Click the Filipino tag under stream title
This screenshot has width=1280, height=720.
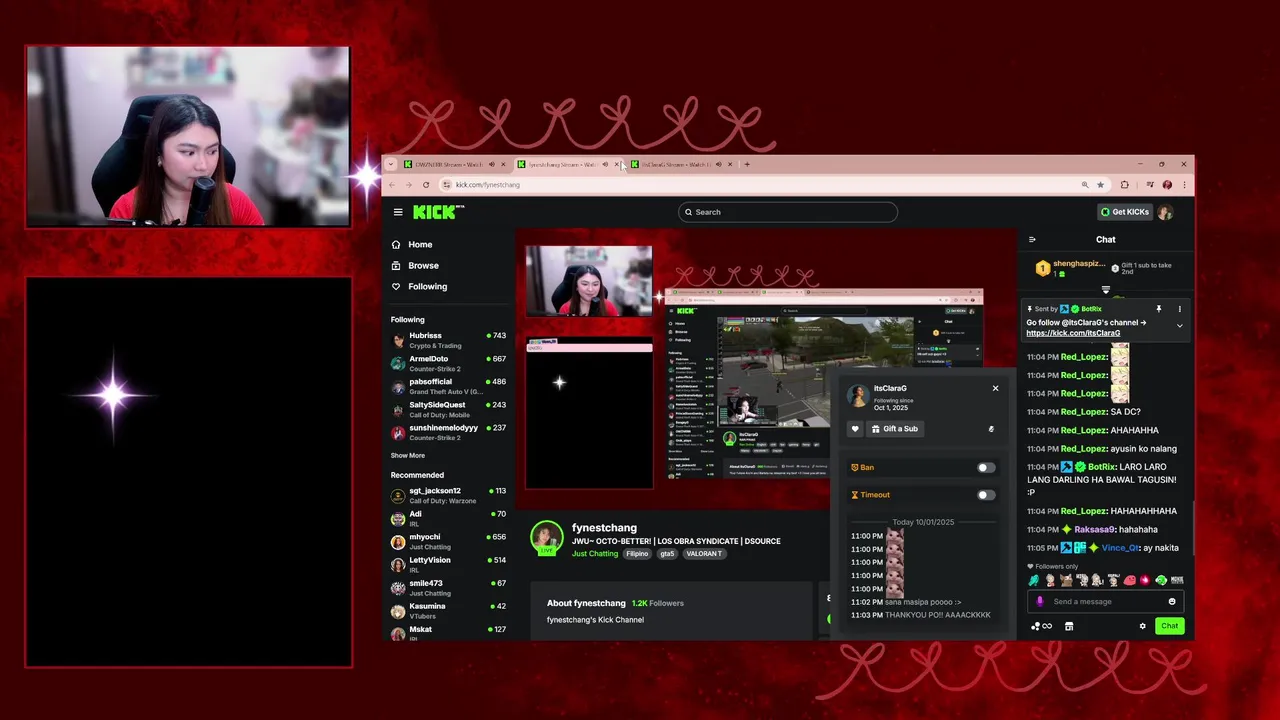(x=637, y=554)
